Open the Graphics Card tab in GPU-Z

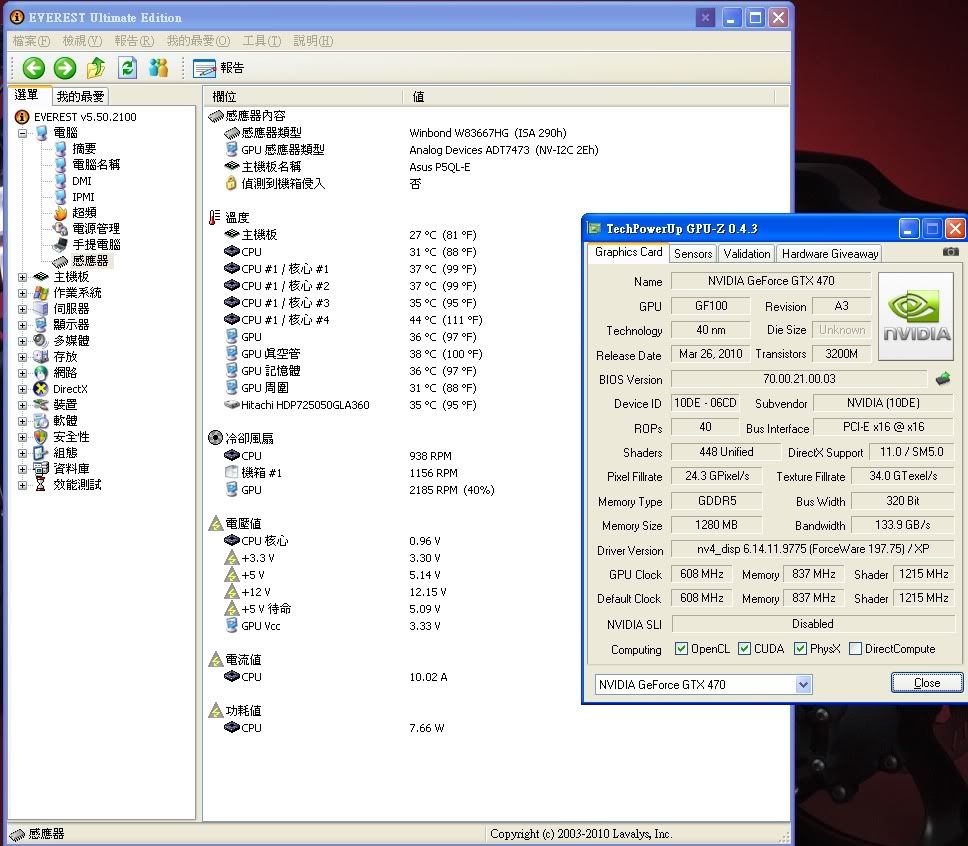(x=628, y=252)
